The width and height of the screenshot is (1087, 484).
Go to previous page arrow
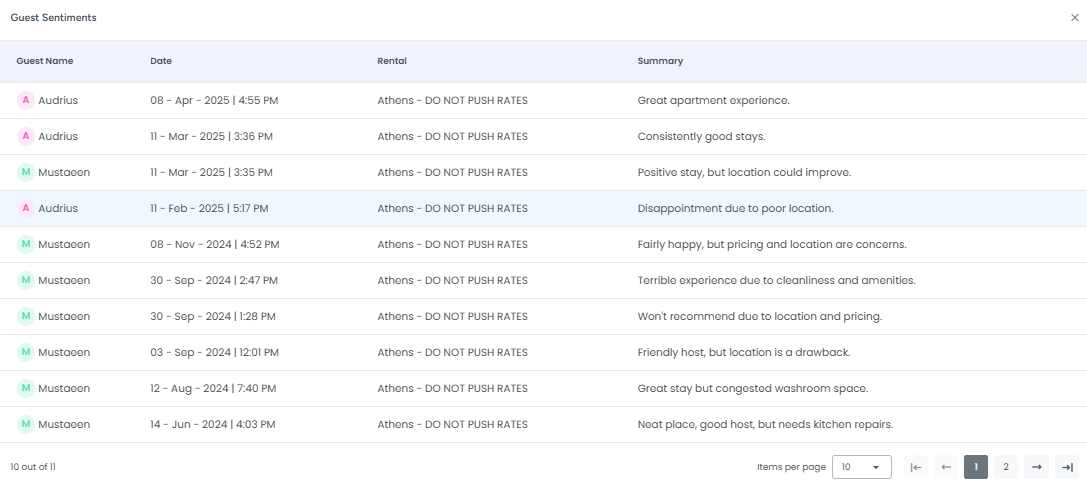(946, 467)
